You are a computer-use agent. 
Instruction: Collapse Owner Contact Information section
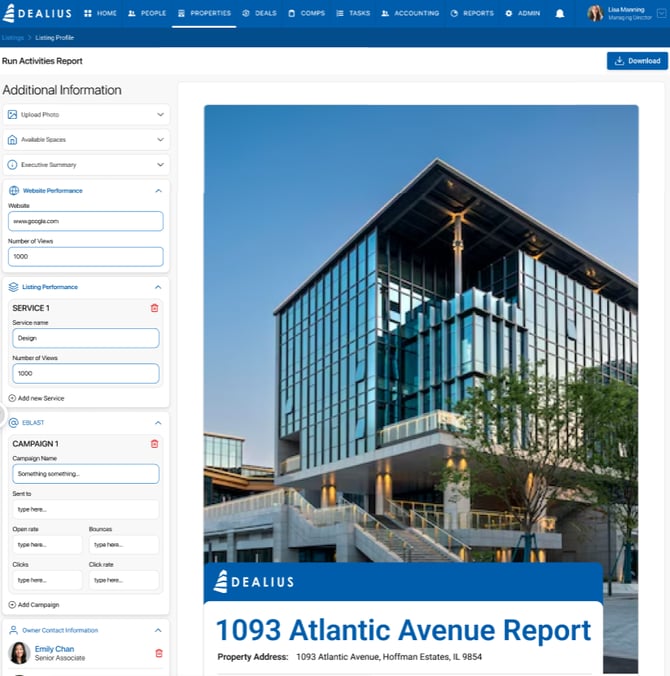click(x=158, y=630)
